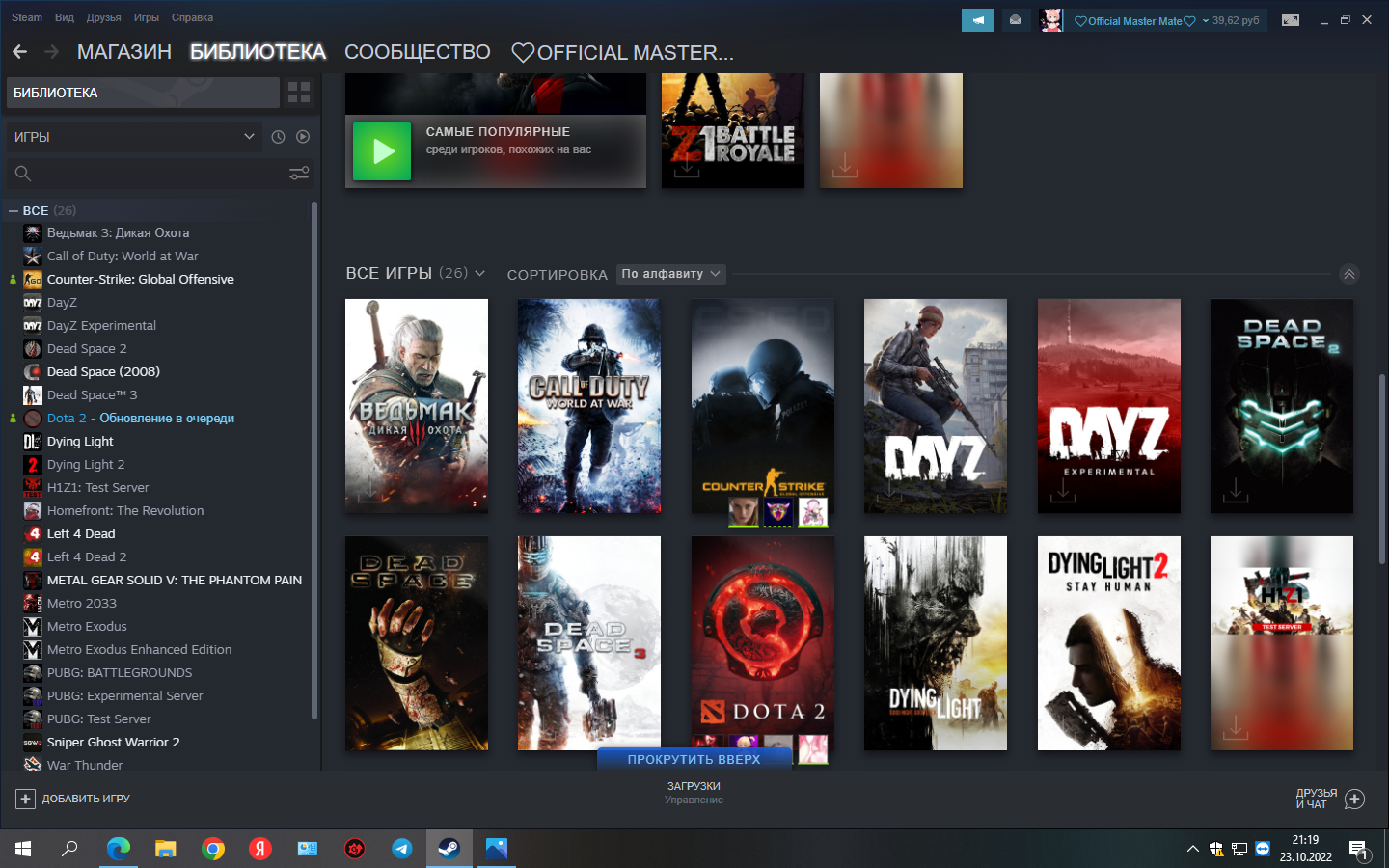Open Call of Duty World at War cover

pyautogui.click(x=589, y=406)
